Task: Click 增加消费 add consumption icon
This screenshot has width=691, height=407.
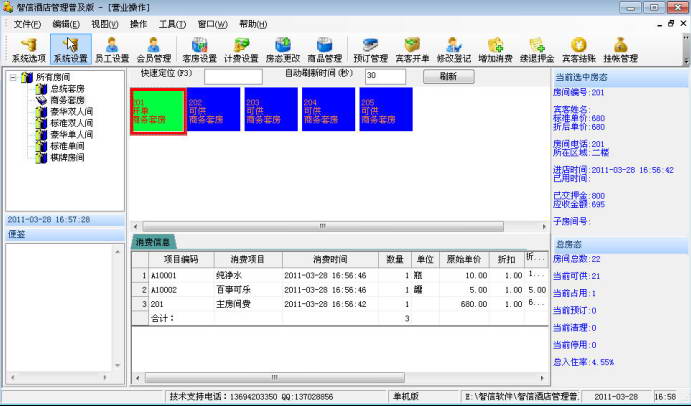Action: coord(495,50)
